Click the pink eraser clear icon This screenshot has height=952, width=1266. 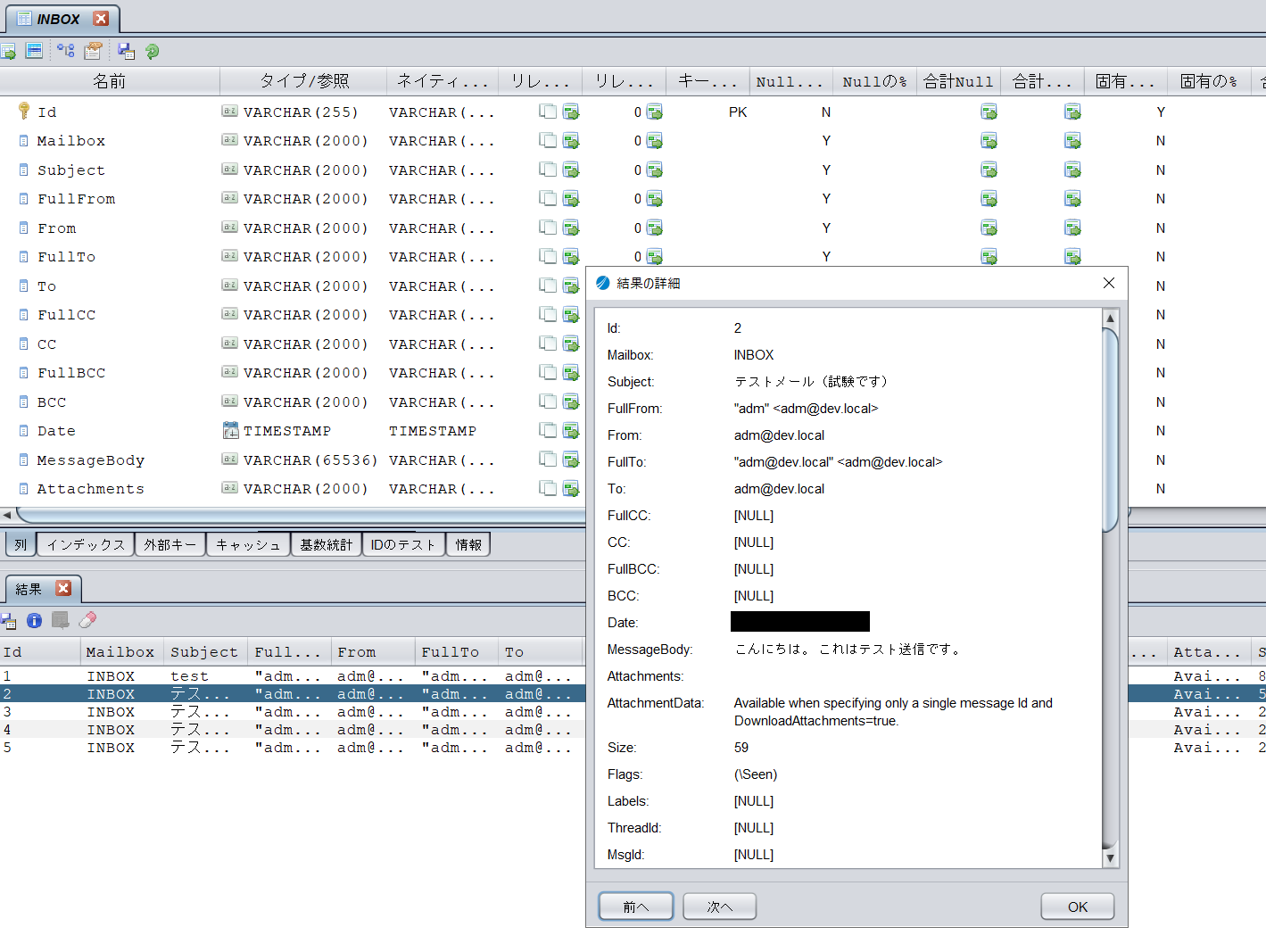87,620
